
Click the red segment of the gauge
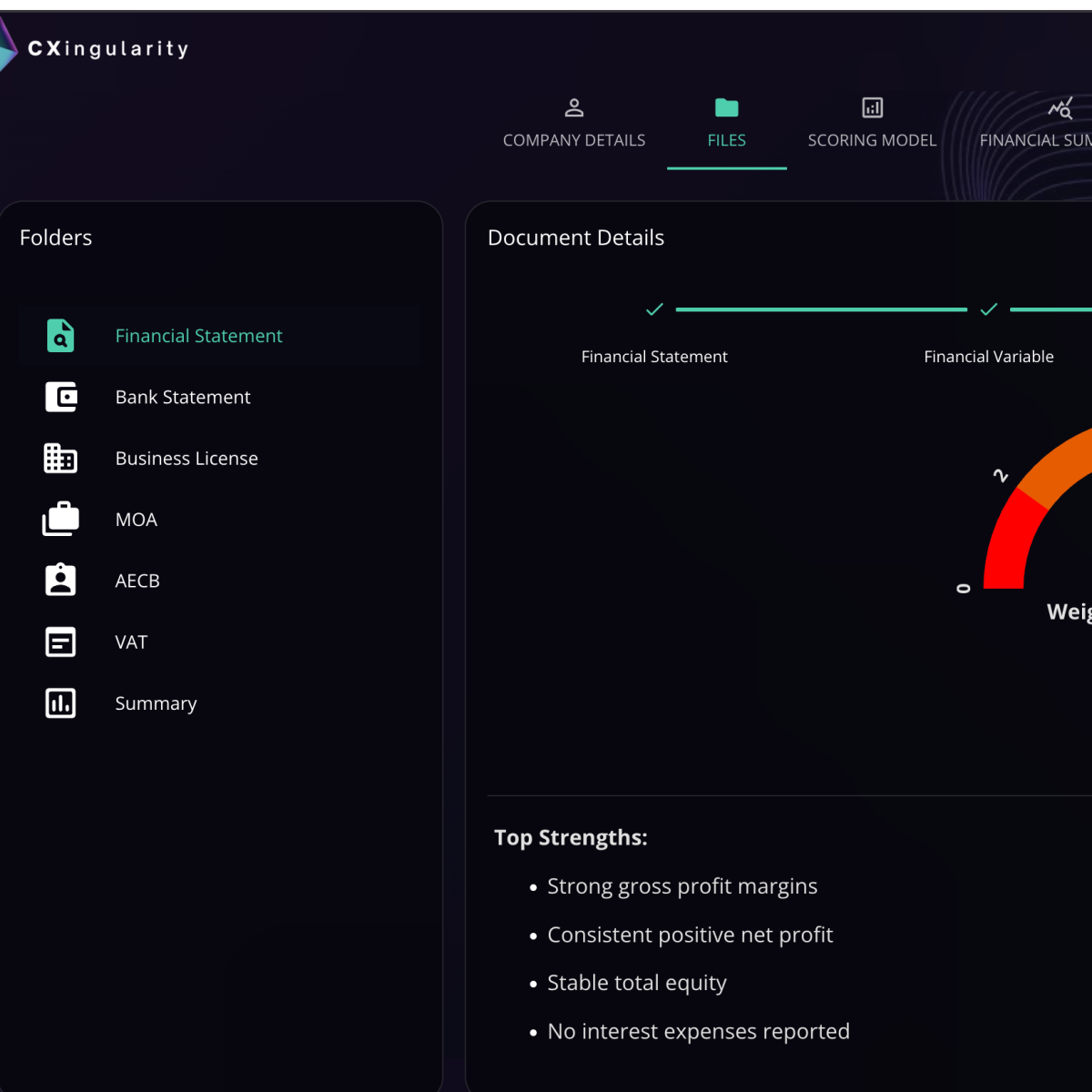(x=1008, y=546)
